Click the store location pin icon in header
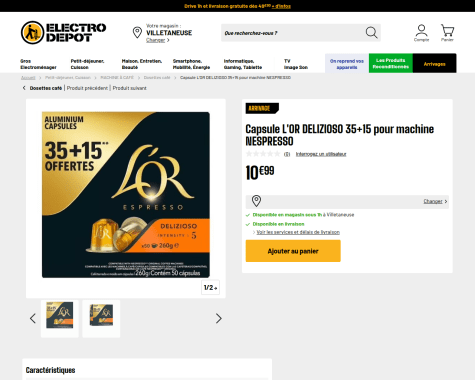Image resolution: width=475 pixels, height=380 pixels. click(x=137, y=33)
